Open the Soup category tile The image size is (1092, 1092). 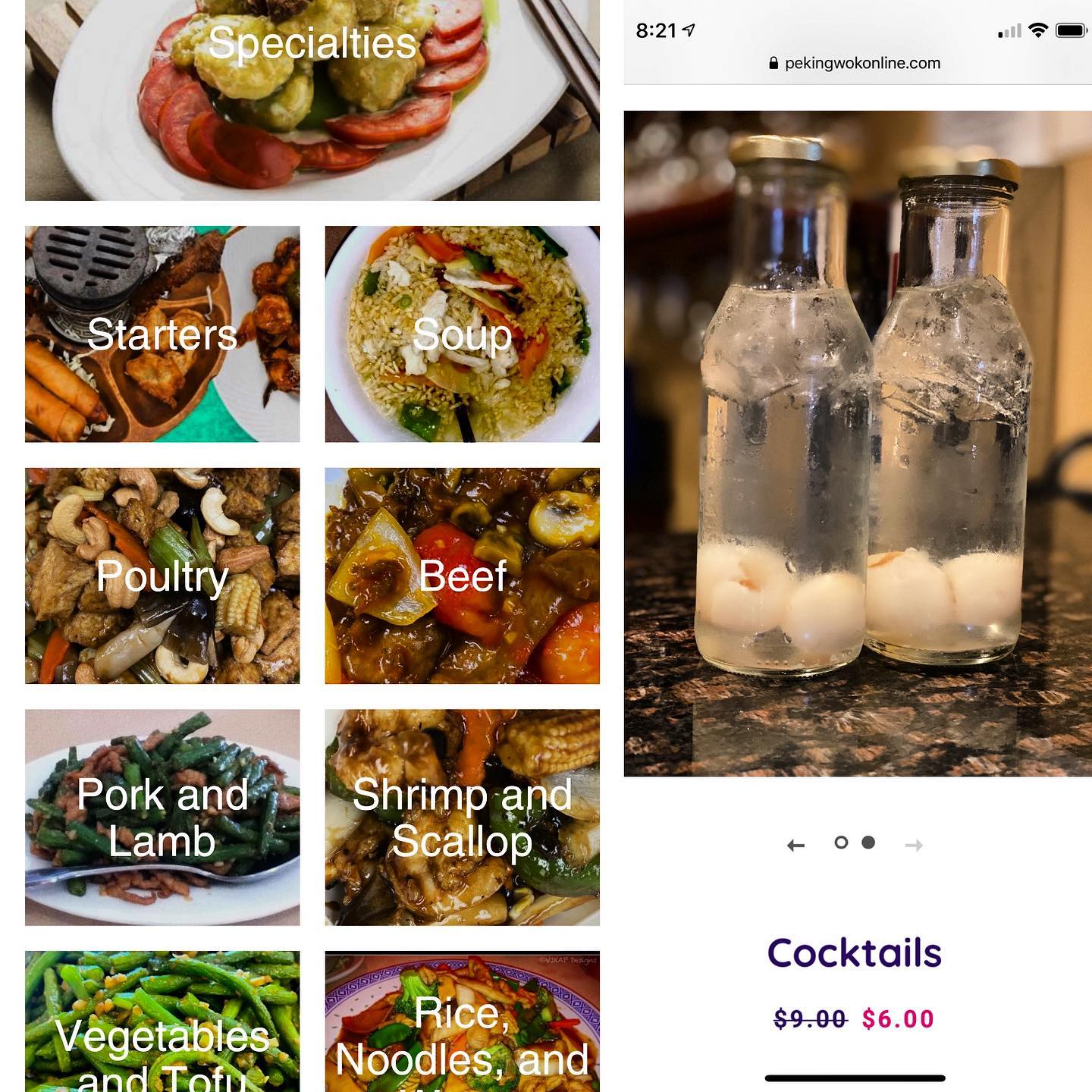point(463,334)
